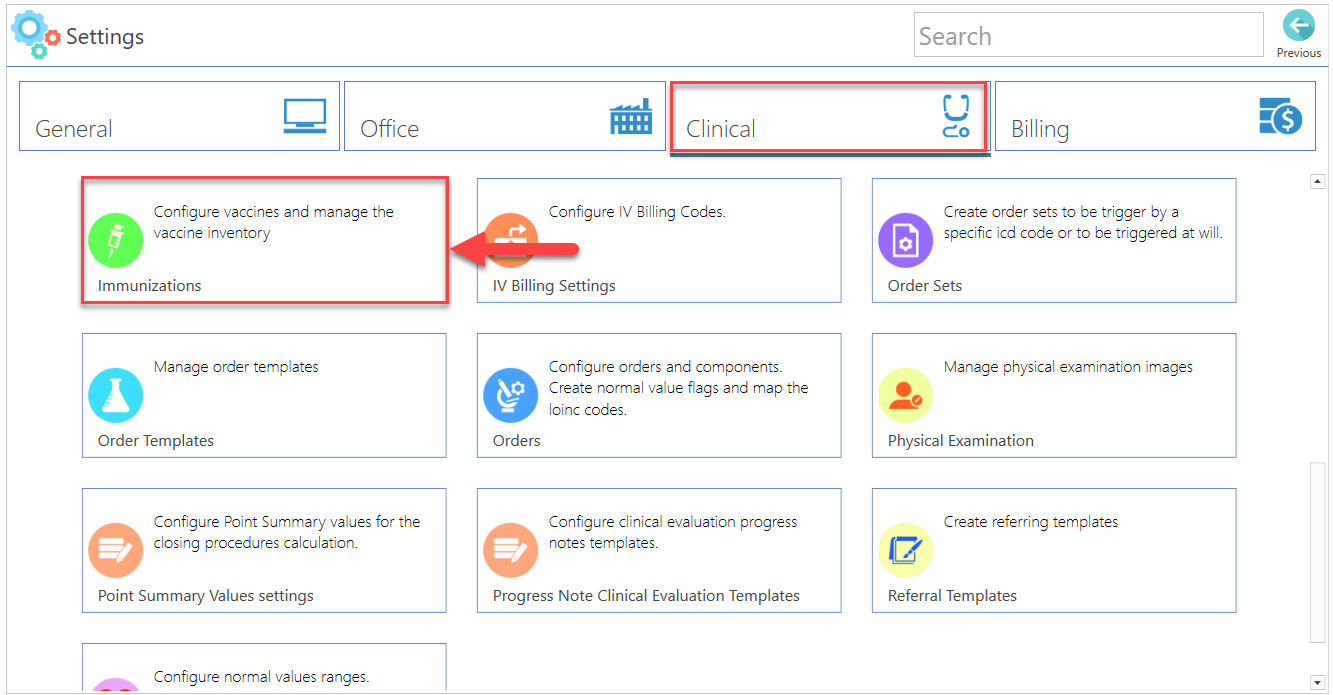
Task: Open the Configure normal values ranges tile
Action: tap(264, 668)
